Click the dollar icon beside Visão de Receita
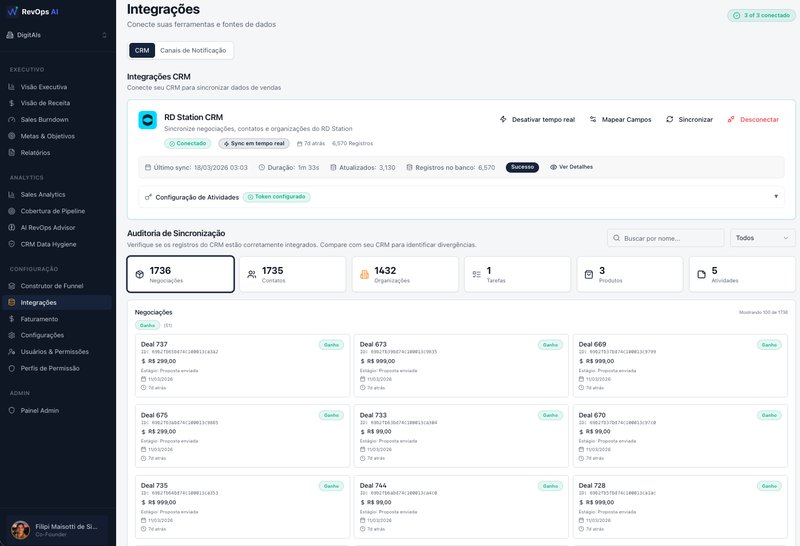Screen dimensions: 800x546 [x=12, y=103]
